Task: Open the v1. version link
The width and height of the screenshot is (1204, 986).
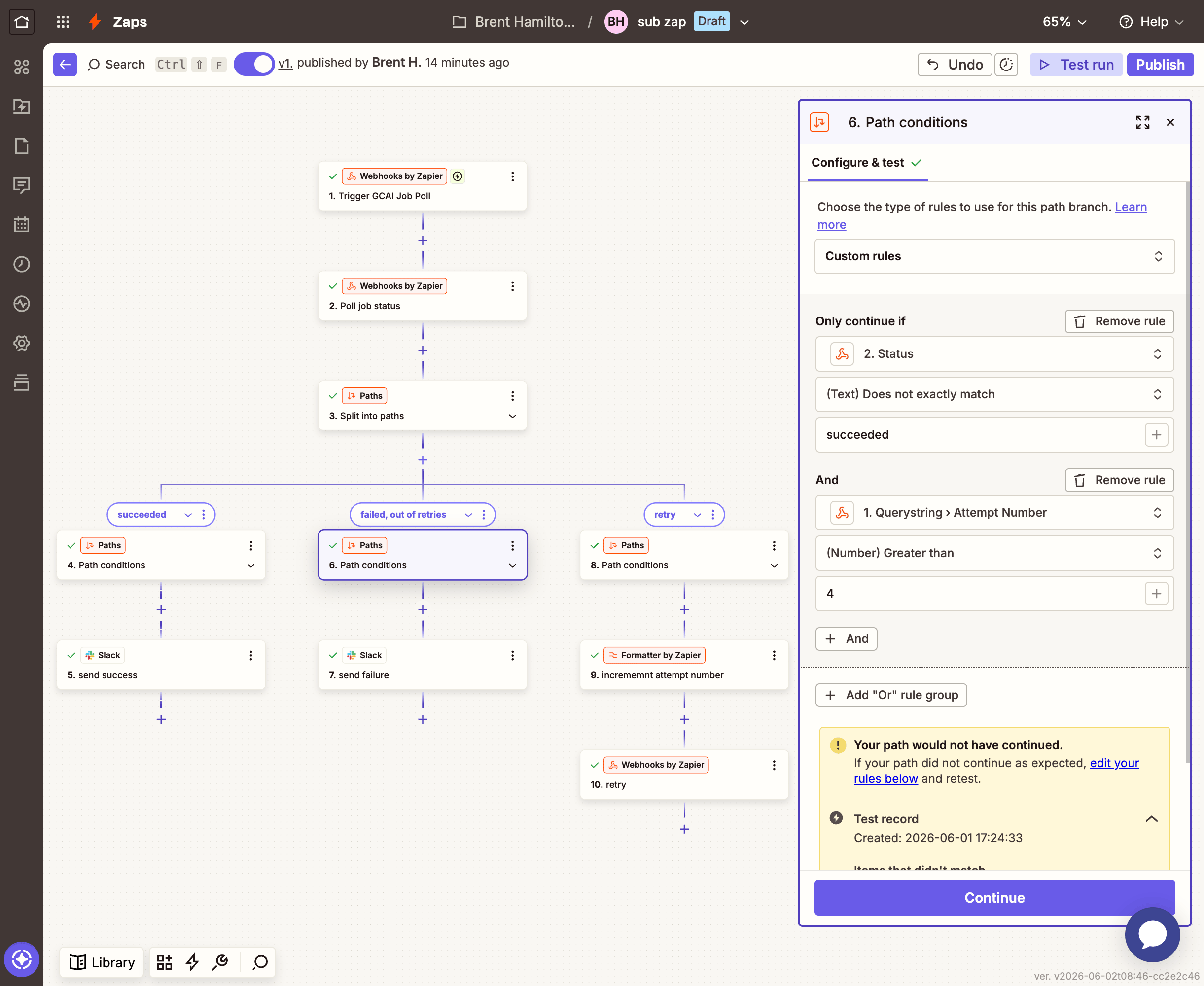Action: click(285, 63)
